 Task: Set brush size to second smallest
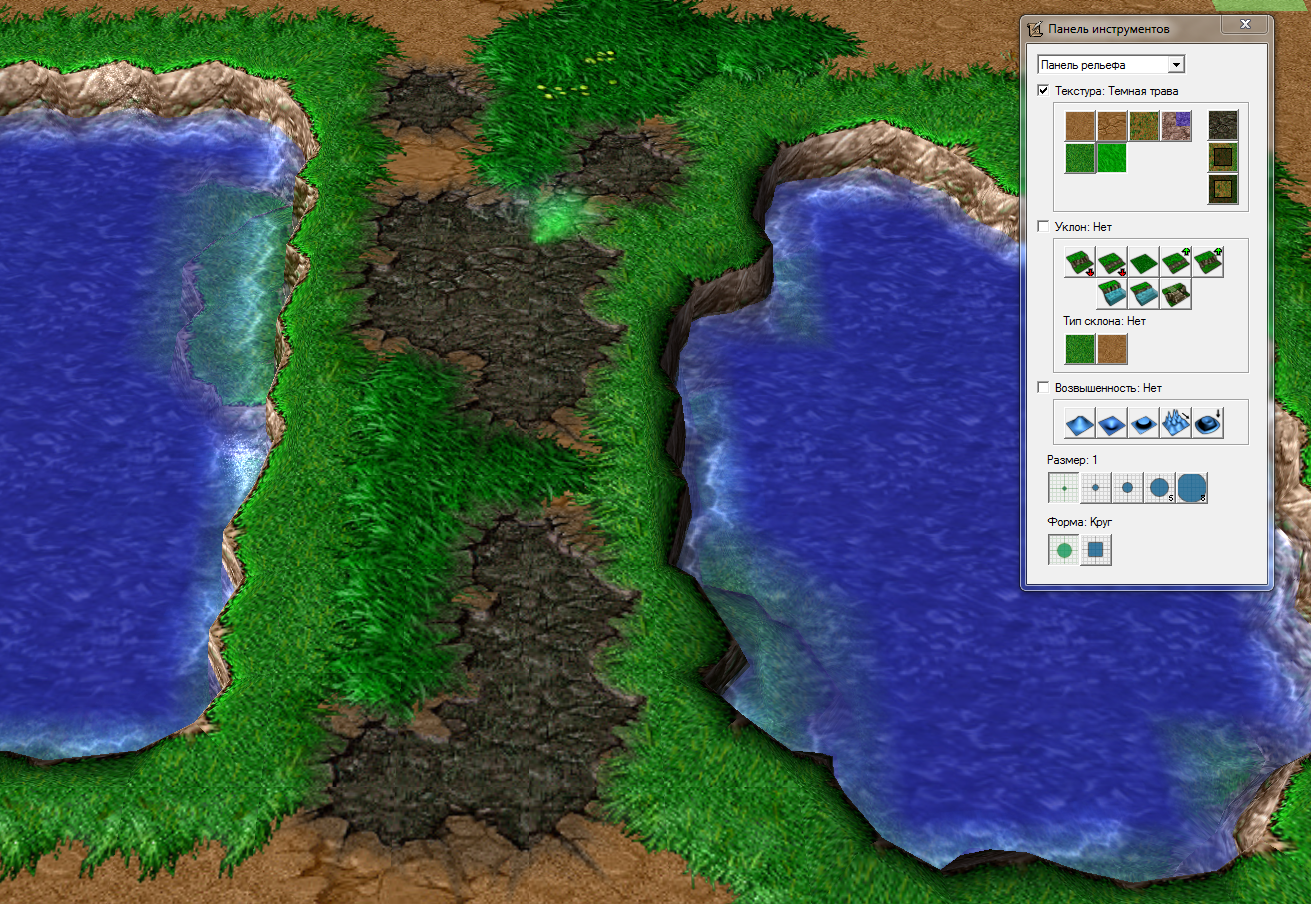[x=1096, y=488]
